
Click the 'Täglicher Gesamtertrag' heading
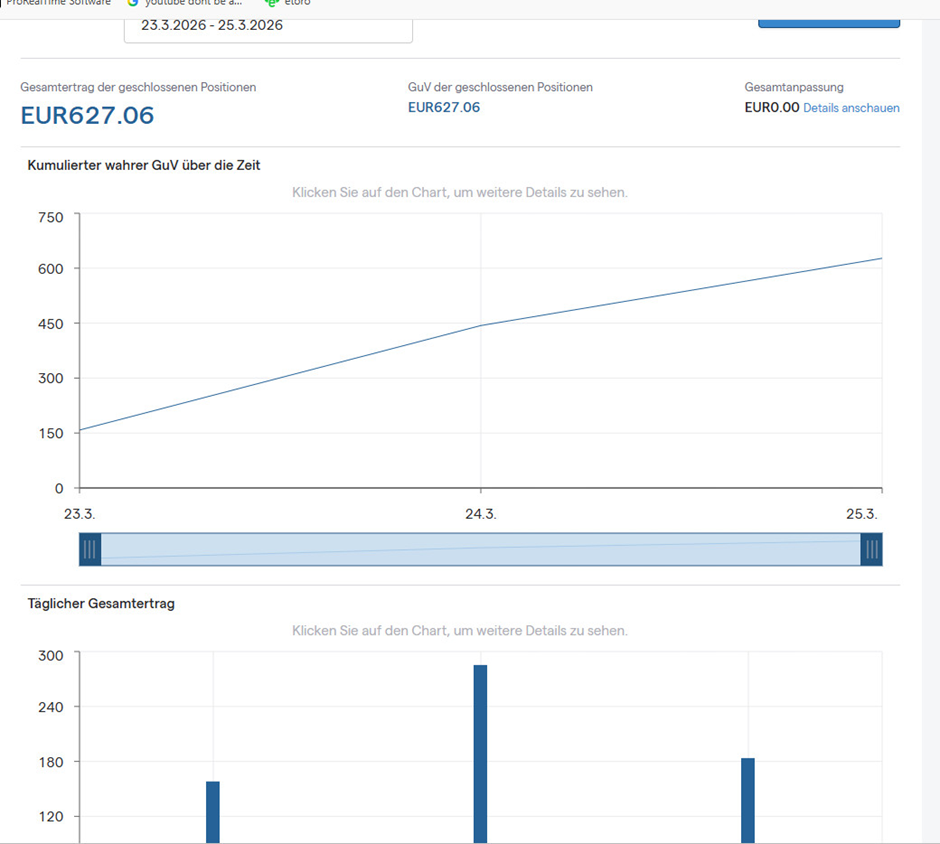(x=101, y=604)
